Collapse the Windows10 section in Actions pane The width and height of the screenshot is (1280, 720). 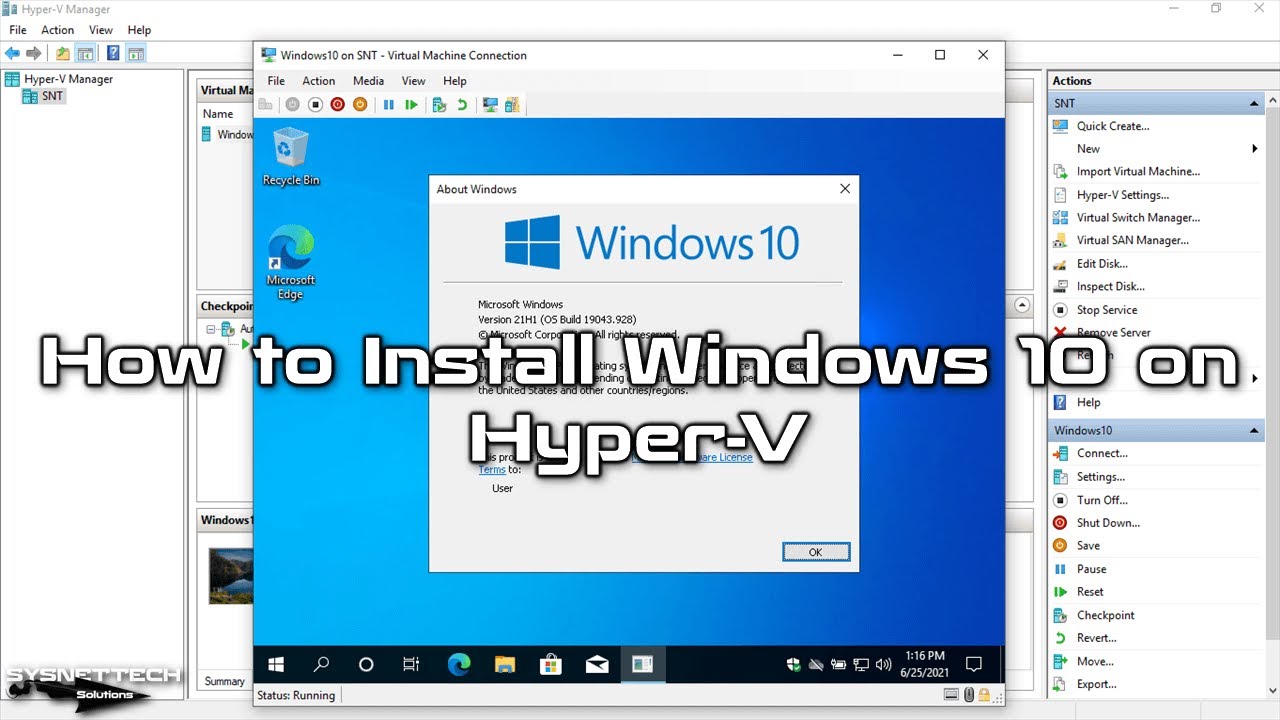1255,431
